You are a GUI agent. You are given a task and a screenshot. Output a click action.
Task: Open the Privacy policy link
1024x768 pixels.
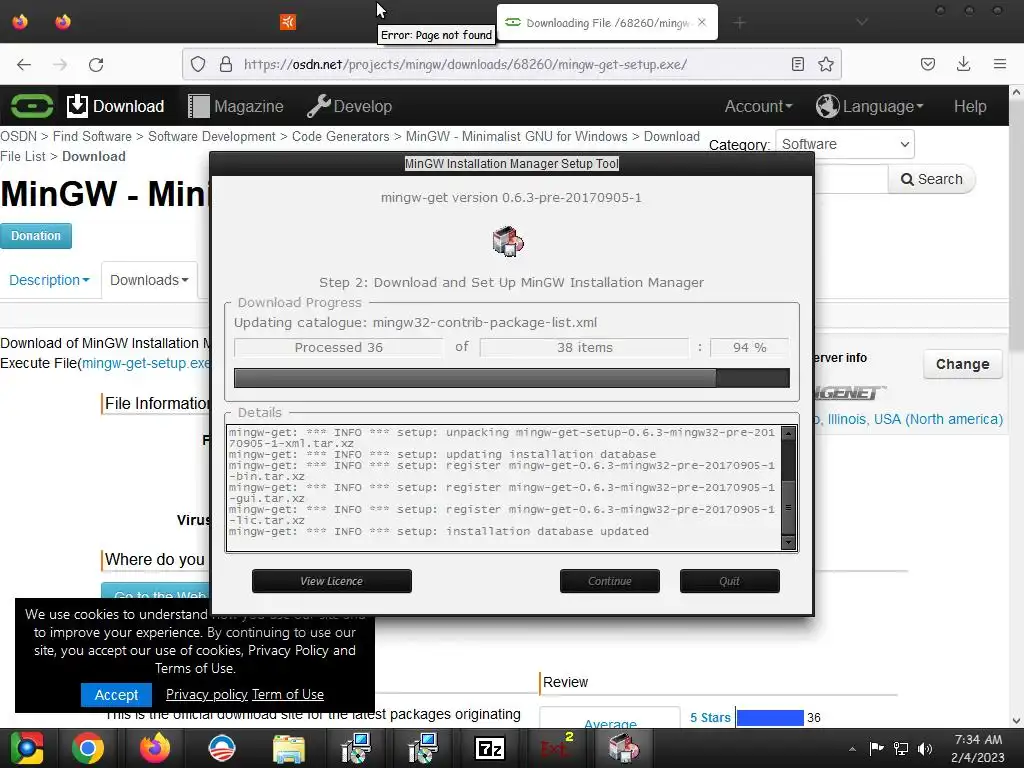click(206, 694)
